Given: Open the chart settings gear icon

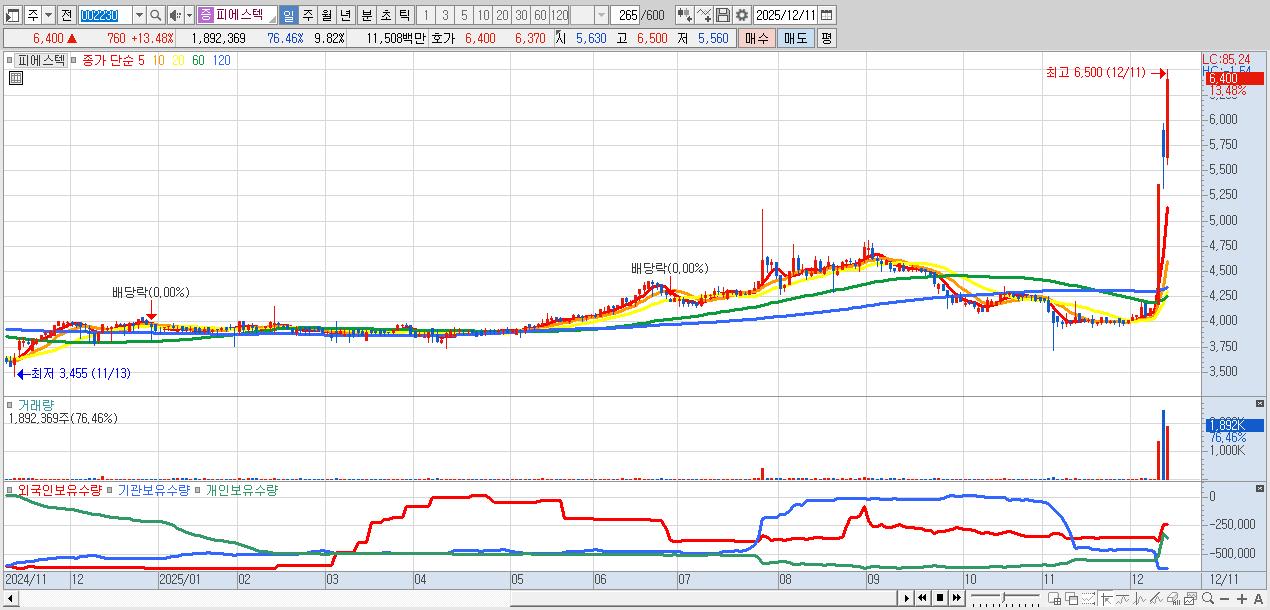Looking at the screenshot, I should [x=741, y=15].
